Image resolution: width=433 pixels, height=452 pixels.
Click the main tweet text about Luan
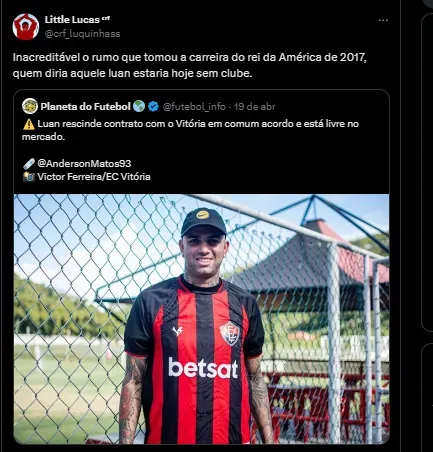click(190, 65)
